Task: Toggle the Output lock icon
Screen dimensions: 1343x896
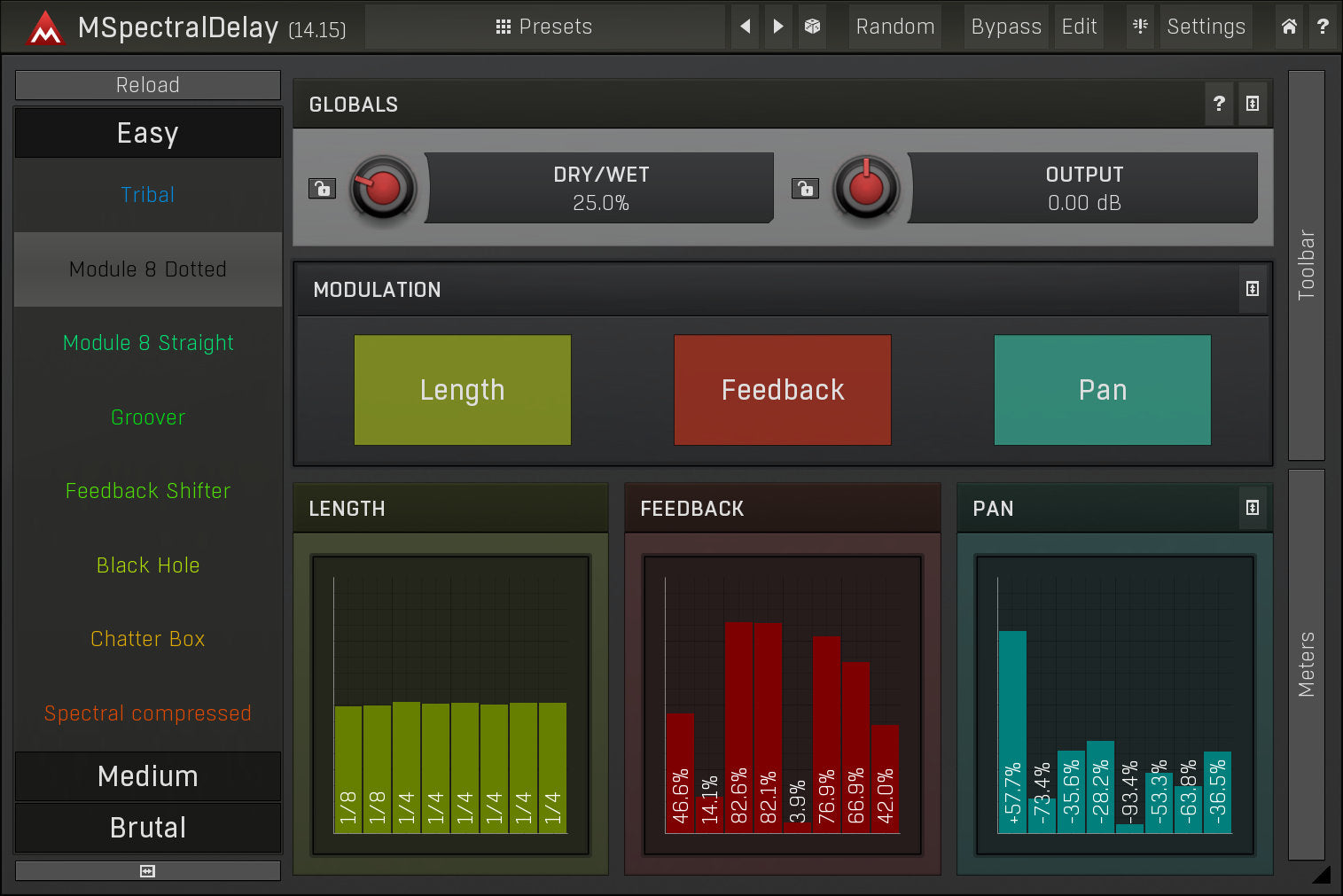Action: [805, 188]
